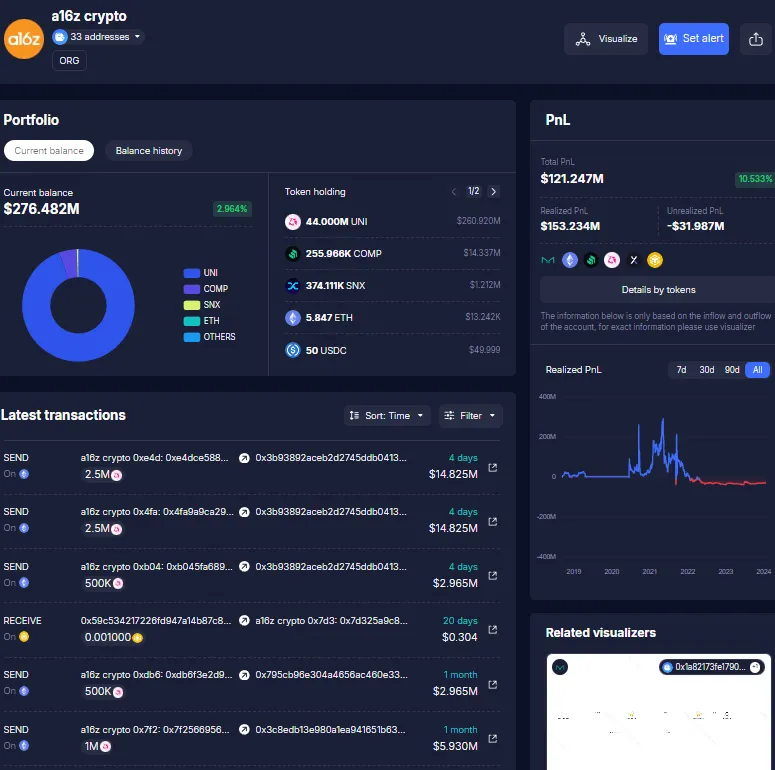The width and height of the screenshot is (775, 770).
Task: Click the SNX token icon in holdings
Action: click(293, 286)
